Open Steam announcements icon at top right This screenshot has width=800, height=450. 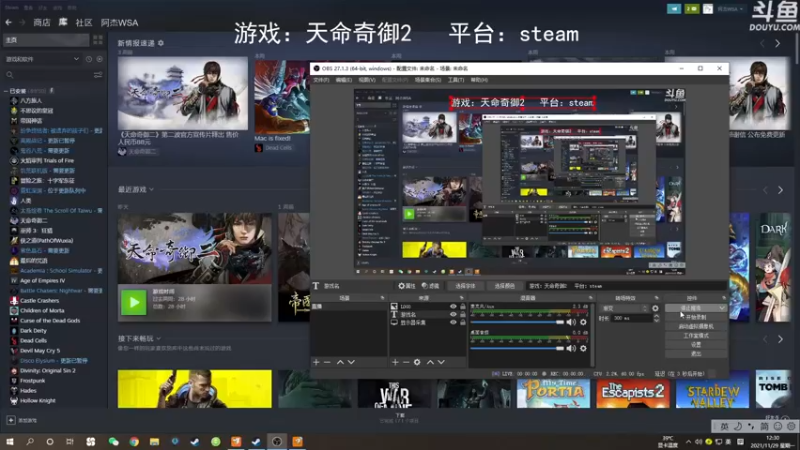pyautogui.click(x=674, y=9)
